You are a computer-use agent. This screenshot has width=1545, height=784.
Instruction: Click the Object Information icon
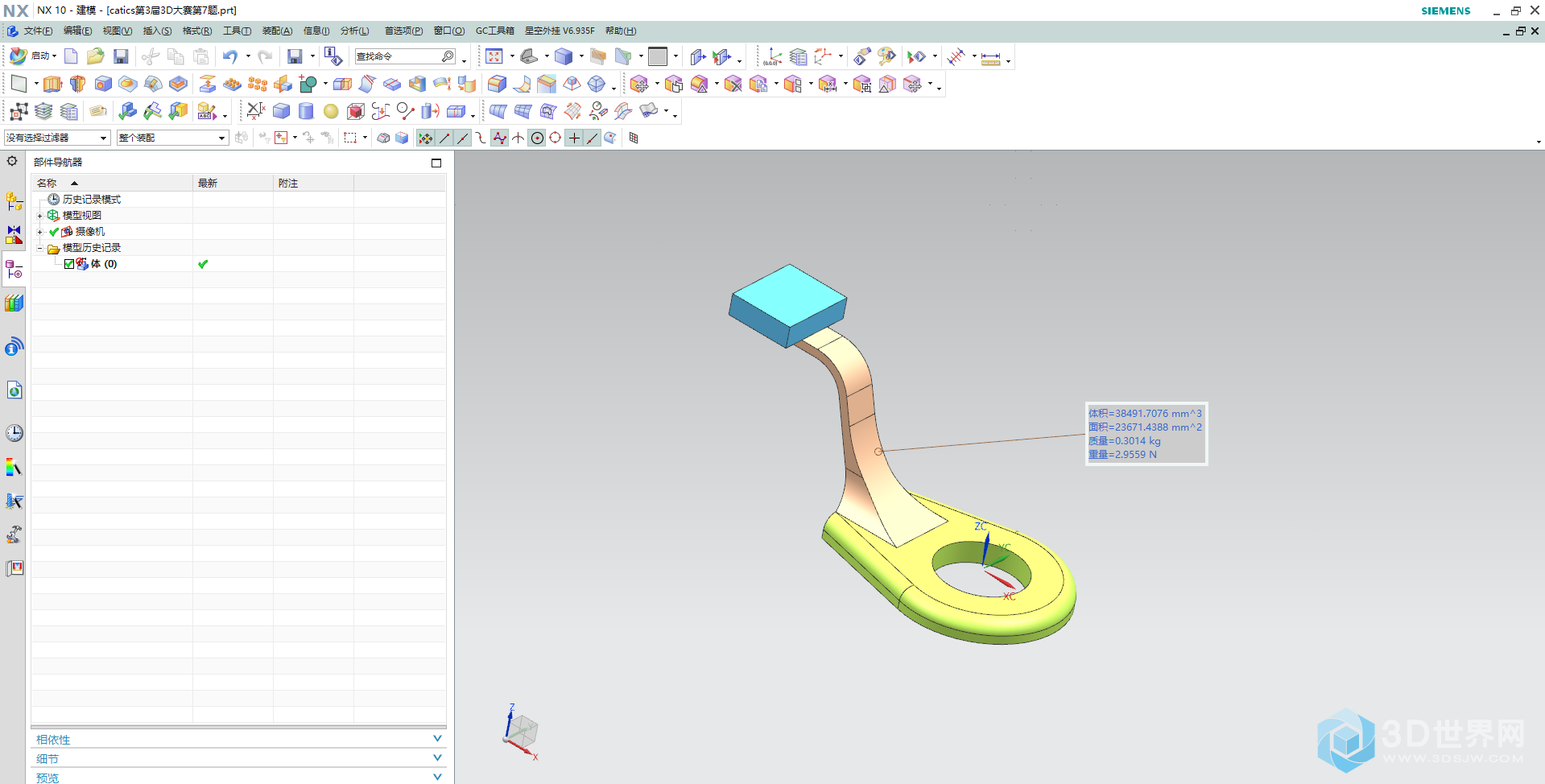[x=333, y=56]
